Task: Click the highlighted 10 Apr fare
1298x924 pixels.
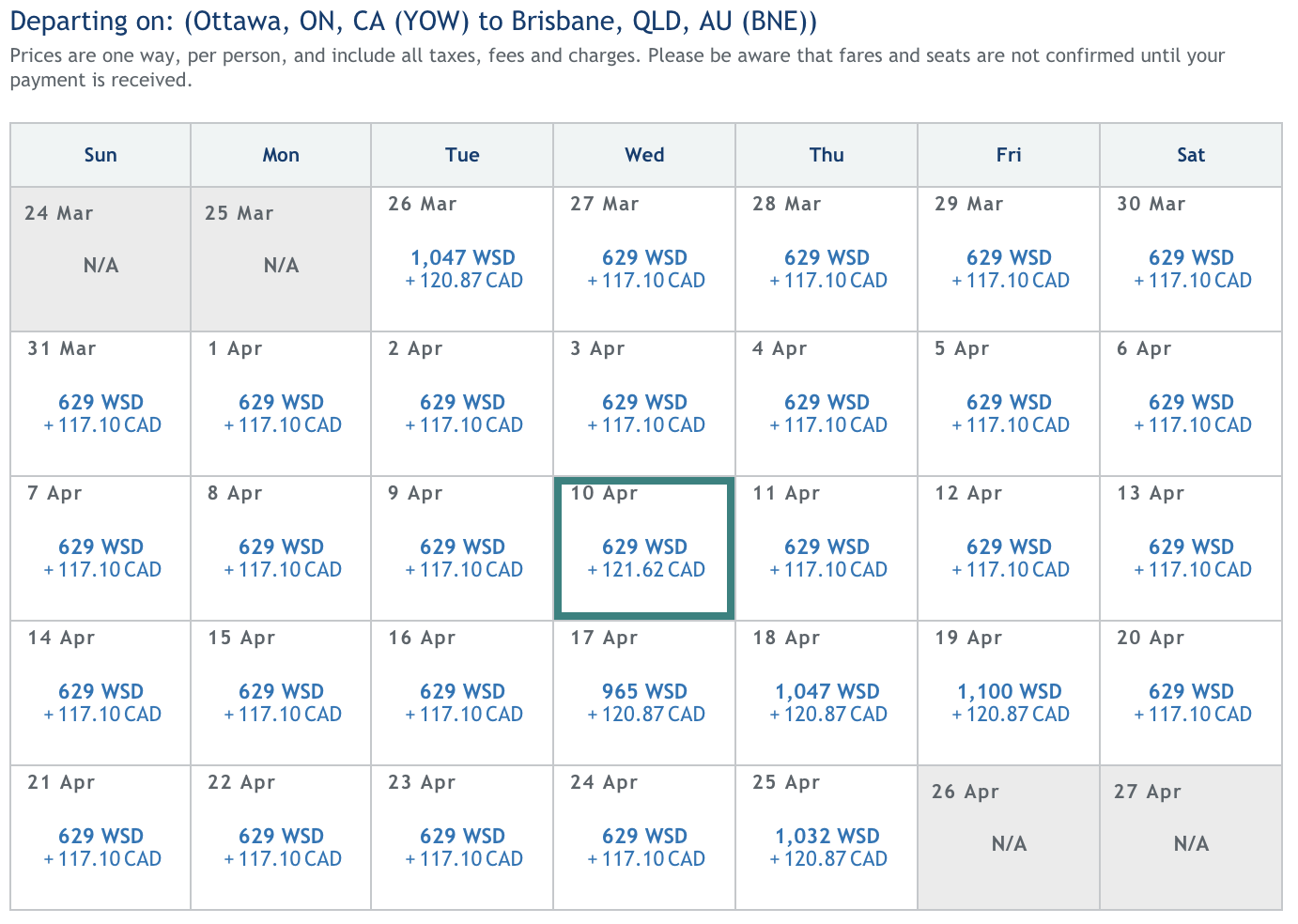Action: 644,548
